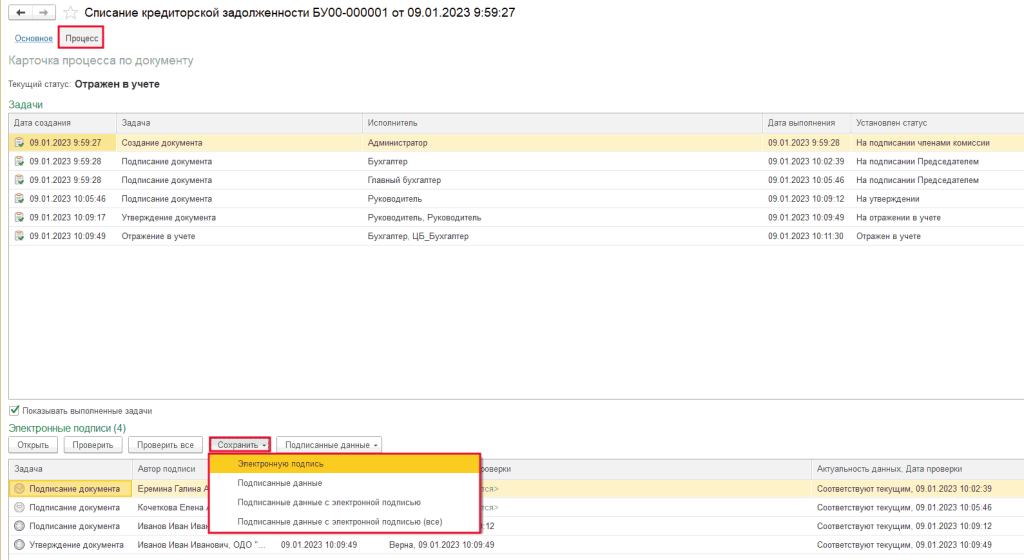The image size is (1024, 560).
Task: Click the Проверить button
Action: (93, 445)
